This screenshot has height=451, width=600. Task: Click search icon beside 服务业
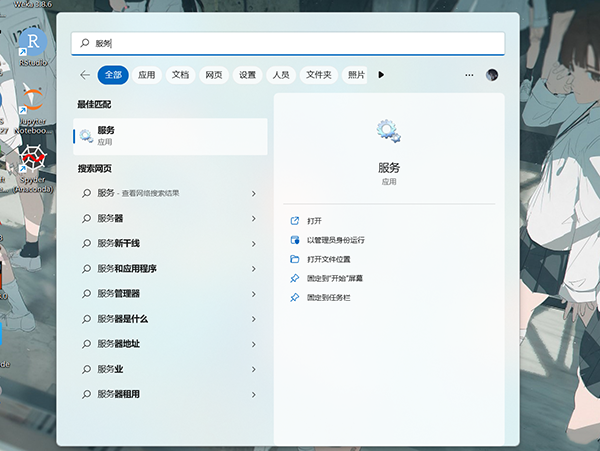(86, 369)
